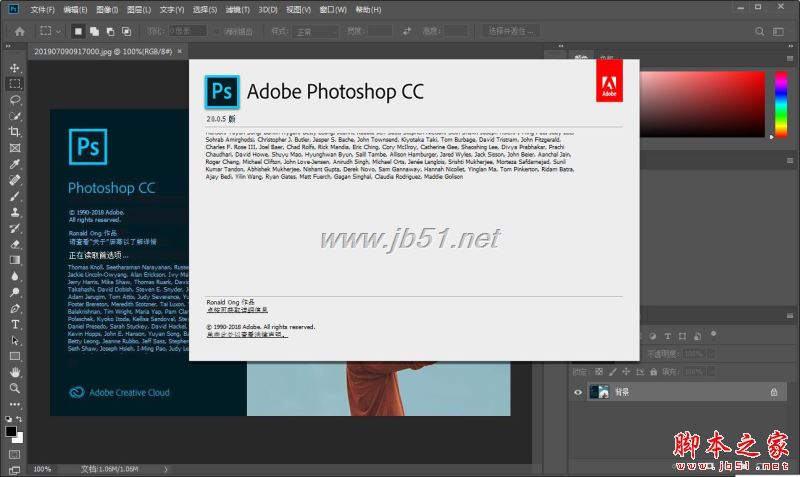The image size is (800, 477).
Task: Select the Healing Brush tool
Action: click(14, 180)
